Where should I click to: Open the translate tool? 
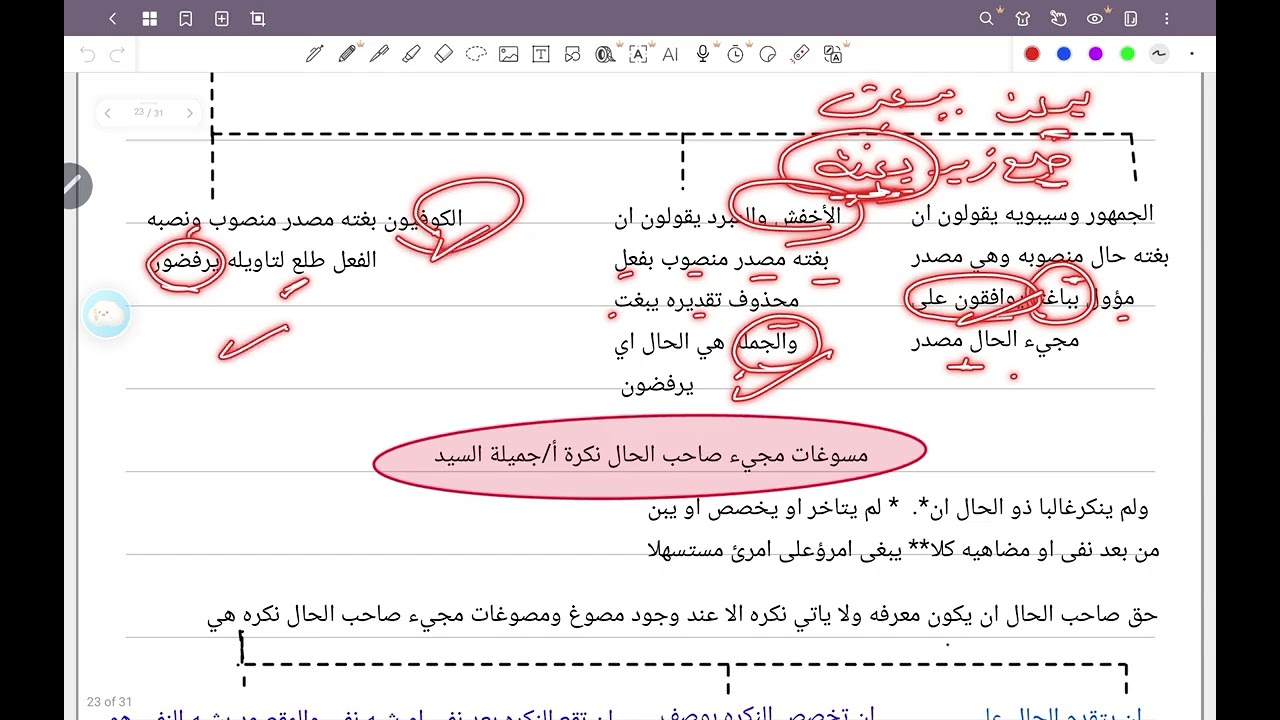[x=833, y=54]
